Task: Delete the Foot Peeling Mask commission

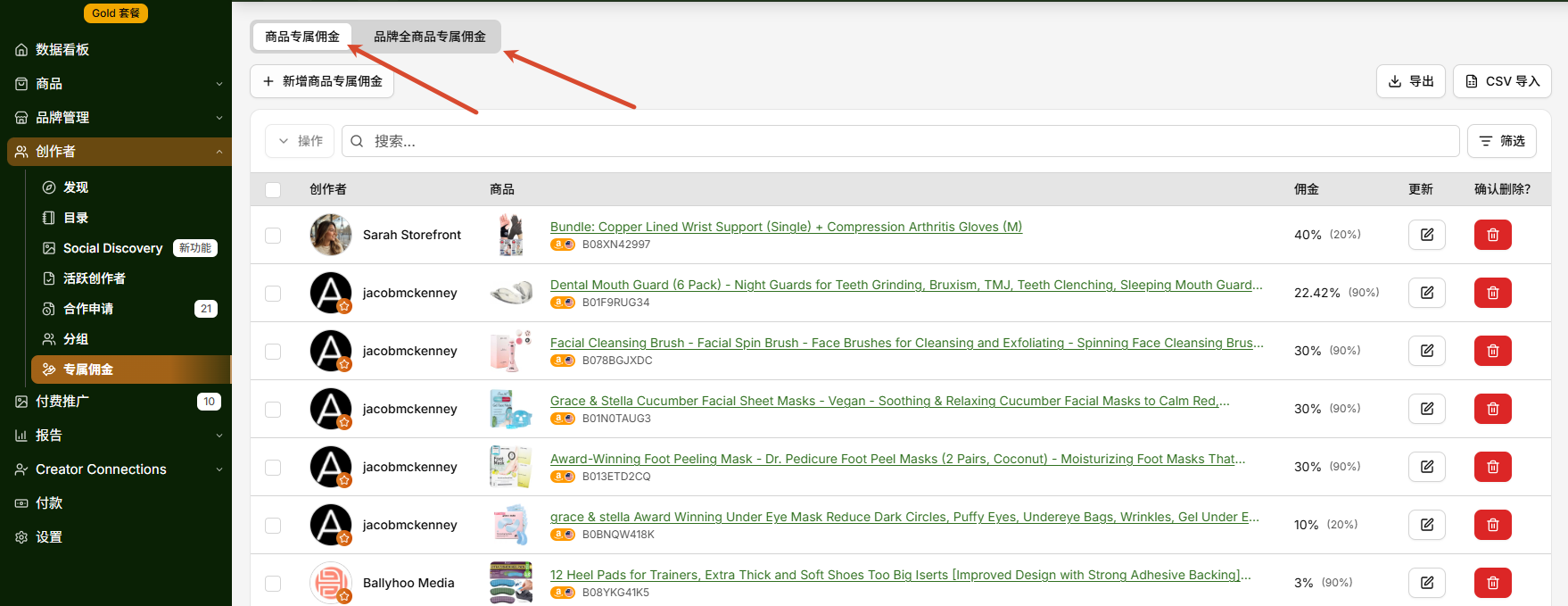Action: coord(1493,467)
